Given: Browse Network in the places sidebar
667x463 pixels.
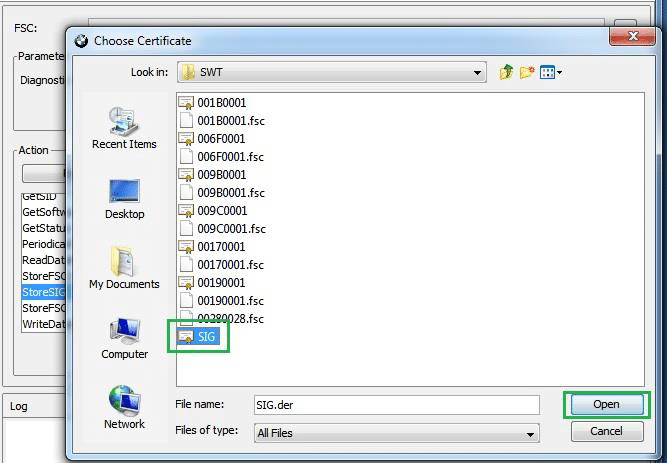Looking at the screenshot, I should (124, 408).
